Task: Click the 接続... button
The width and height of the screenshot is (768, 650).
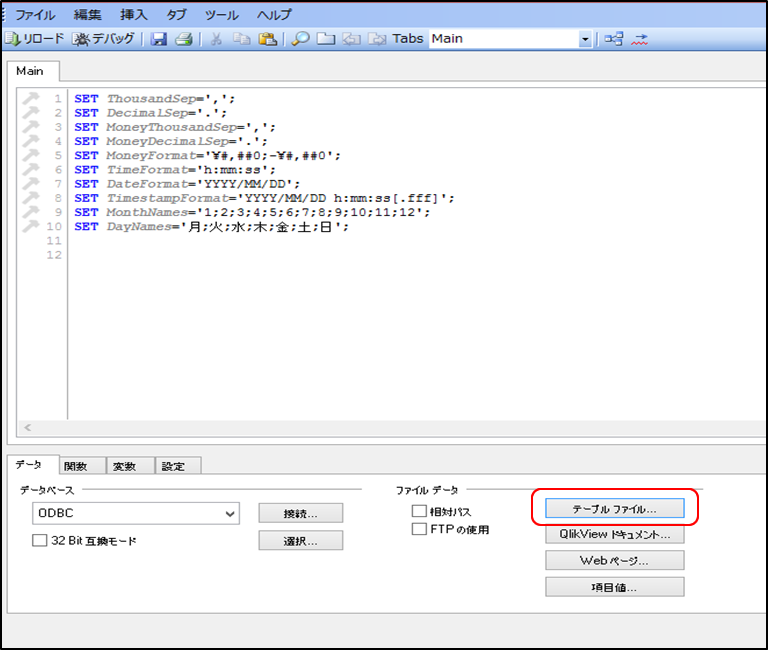Action: (301, 513)
